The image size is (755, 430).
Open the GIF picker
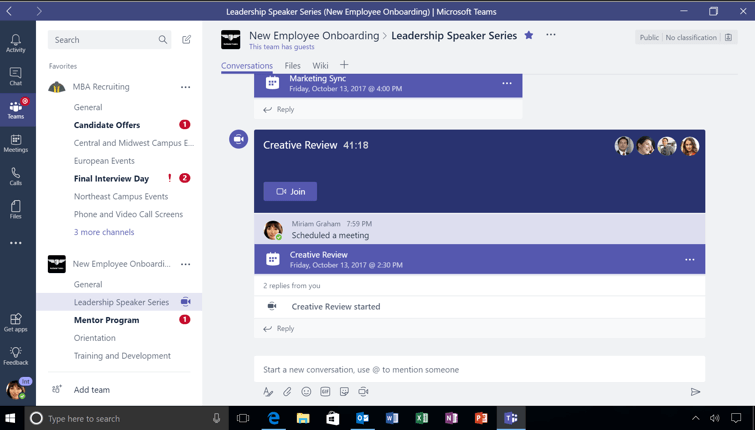point(325,392)
